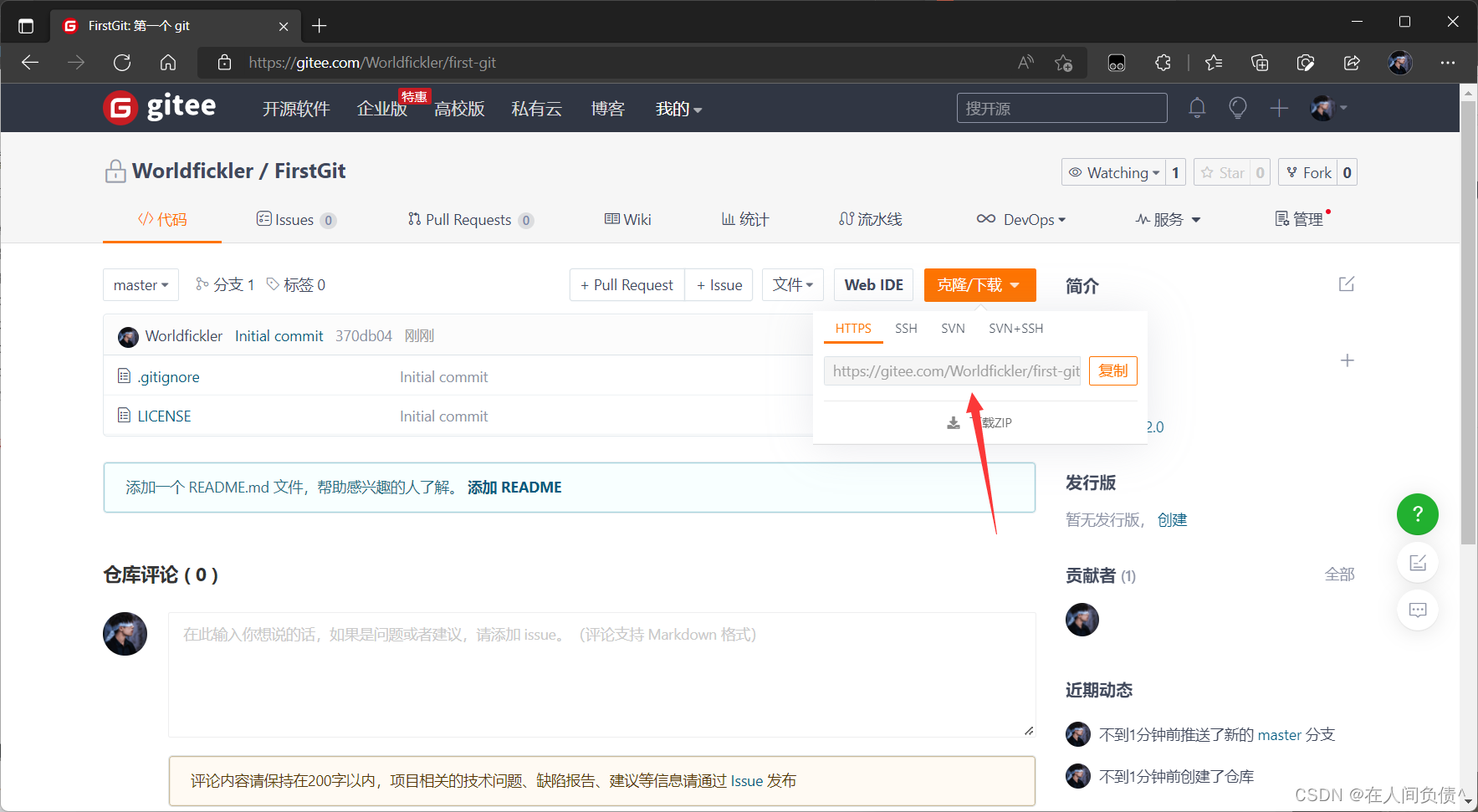The width and height of the screenshot is (1478, 812).
Task: Expand the 我的 menu
Action: point(678,109)
